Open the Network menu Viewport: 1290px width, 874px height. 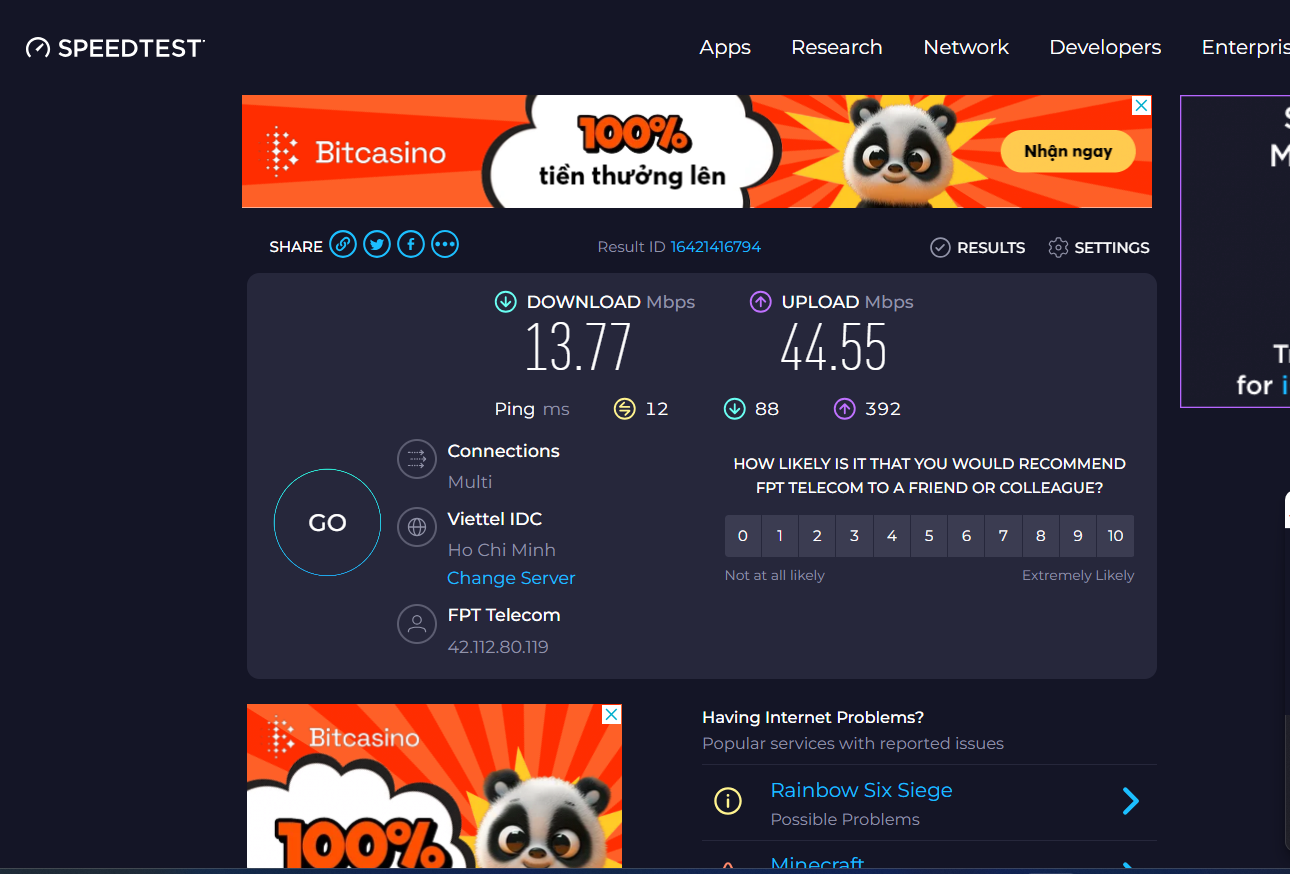click(x=966, y=48)
